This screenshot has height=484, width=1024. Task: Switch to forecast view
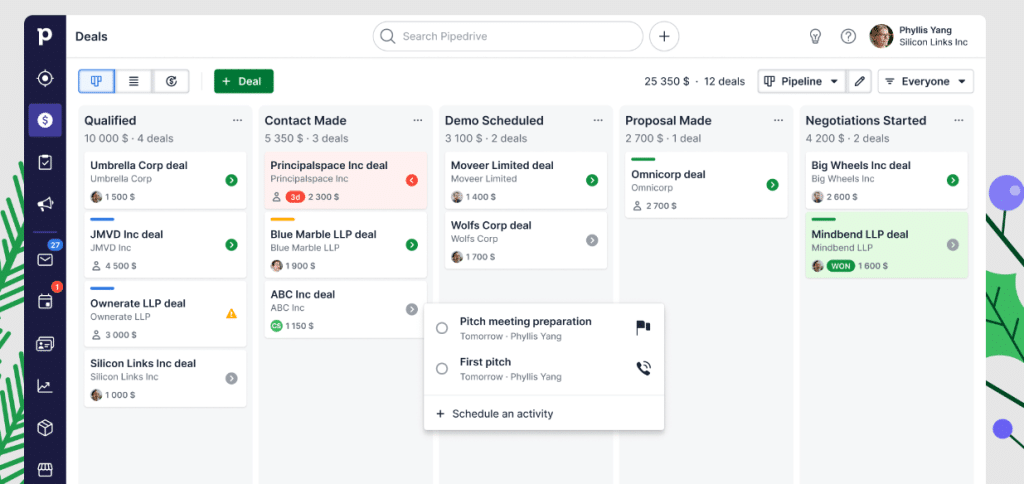(171, 81)
